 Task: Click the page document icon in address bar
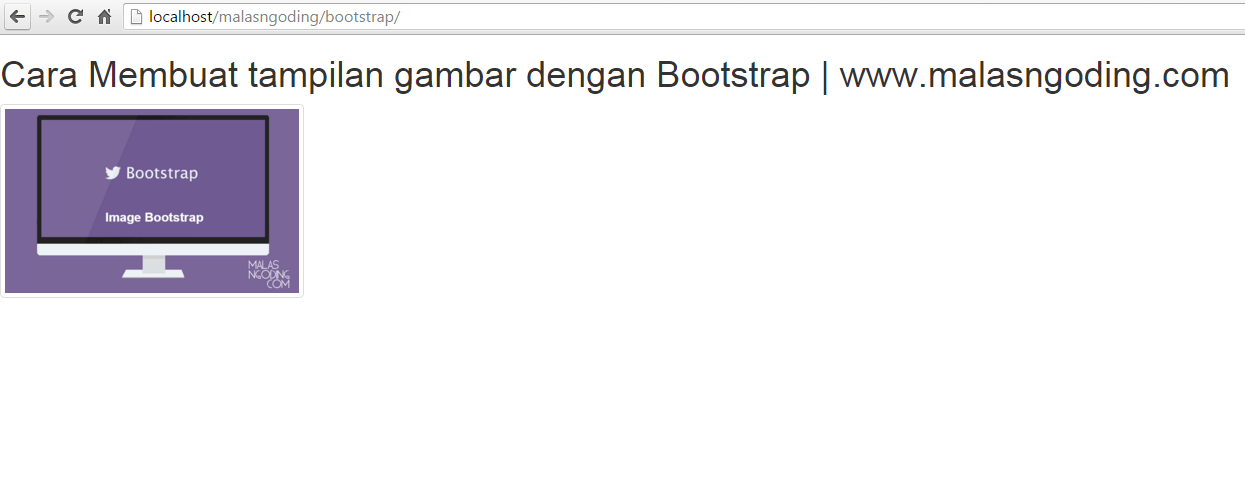click(136, 16)
